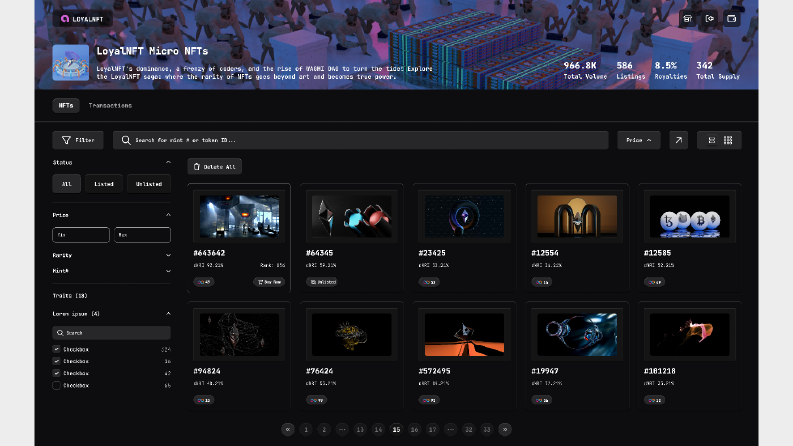Open NFT #64345 thumbnail
Screen dimensions: 793x446
click(x=352, y=216)
